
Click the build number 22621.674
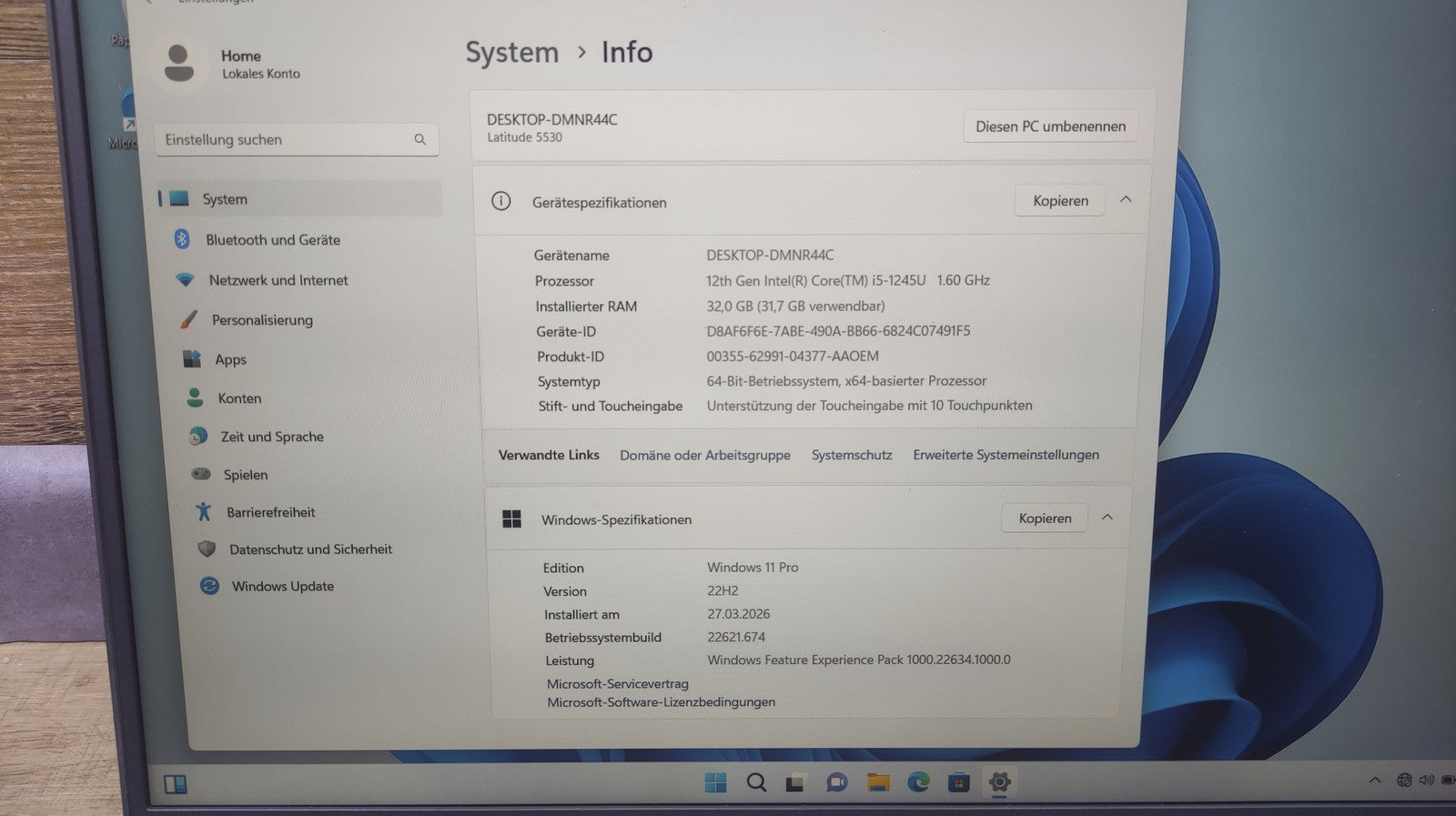point(736,638)
